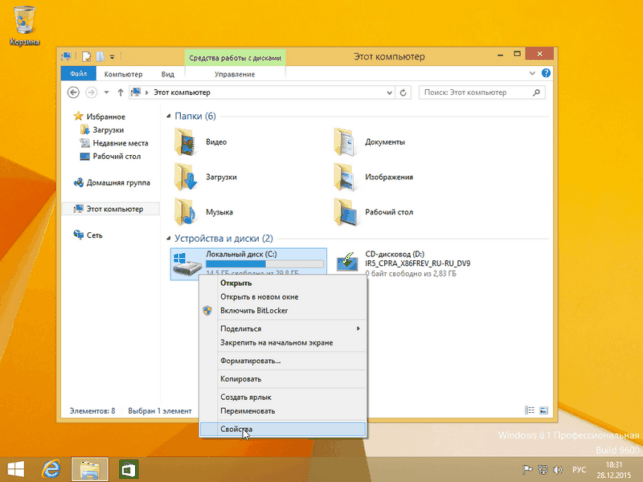Viewport: 643px width, 482px height.
Task: Select the Документы folder icon
Action: pyautogui.click(x=345, y=142)
